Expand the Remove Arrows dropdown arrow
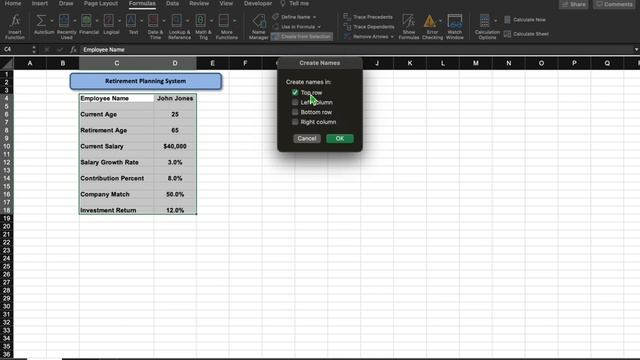Viewport: 640px width, 360px height. click(392, 37)
